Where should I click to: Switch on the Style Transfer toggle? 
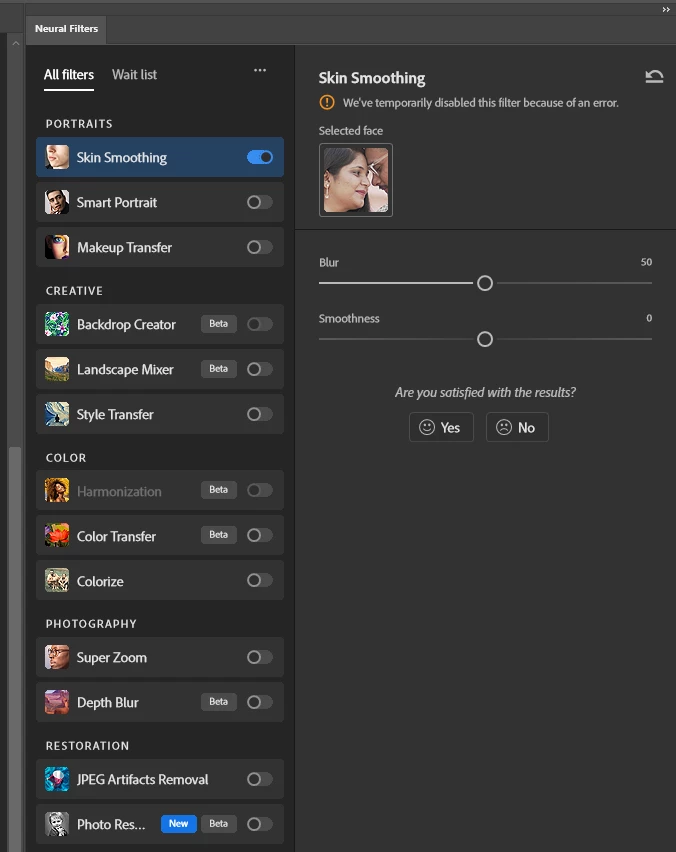click(260, 414)
